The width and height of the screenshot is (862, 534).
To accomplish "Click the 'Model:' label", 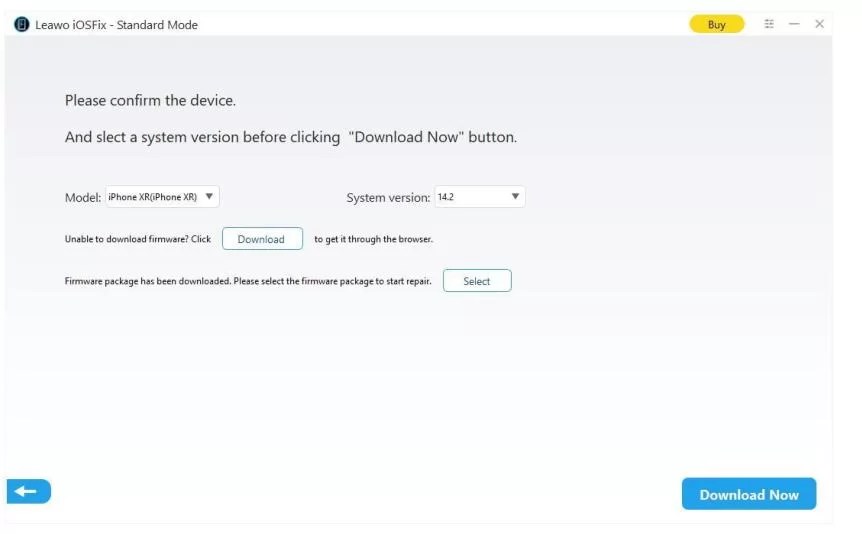I will point(83,197).
